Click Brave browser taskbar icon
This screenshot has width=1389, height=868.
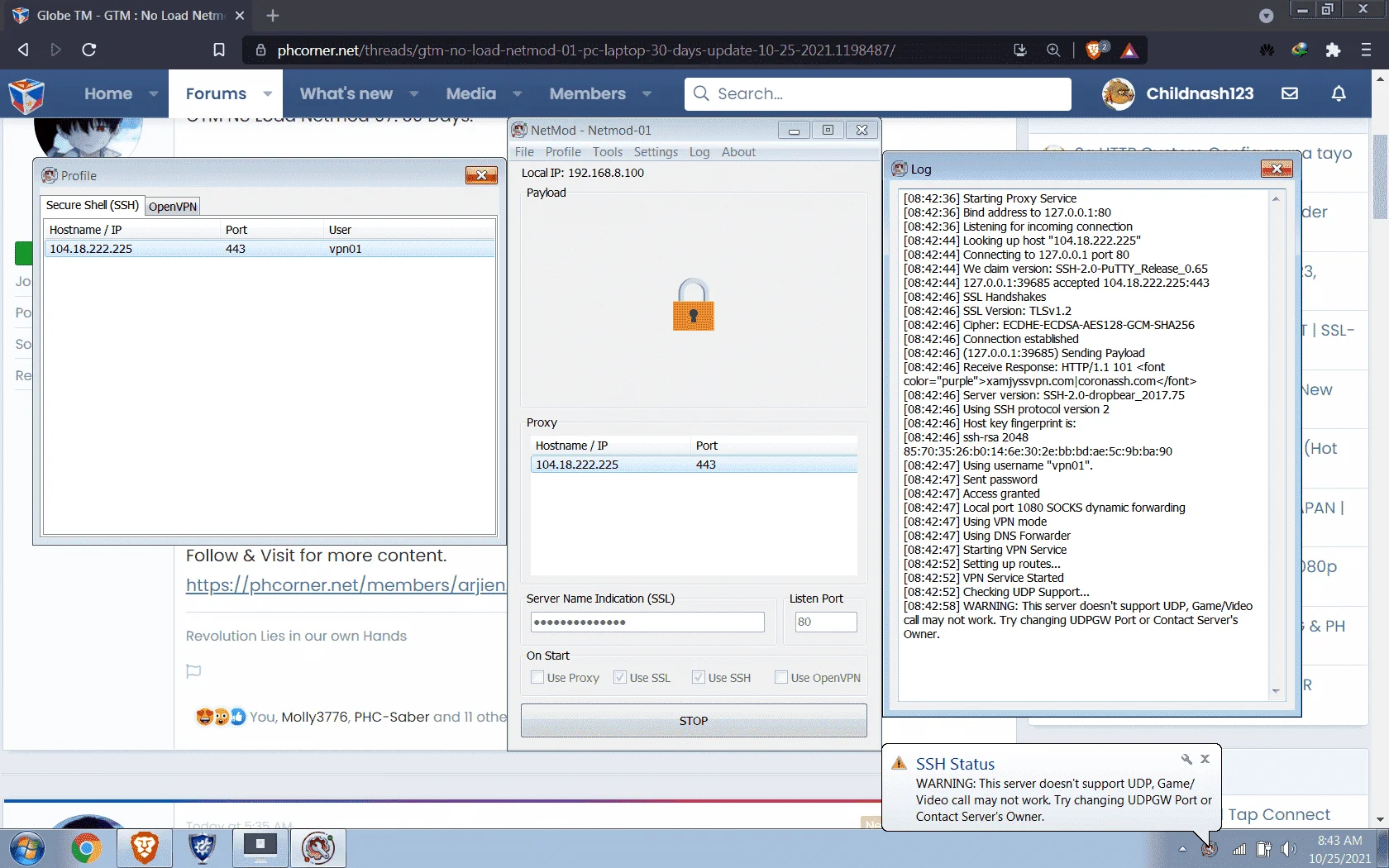pos(144,848)
